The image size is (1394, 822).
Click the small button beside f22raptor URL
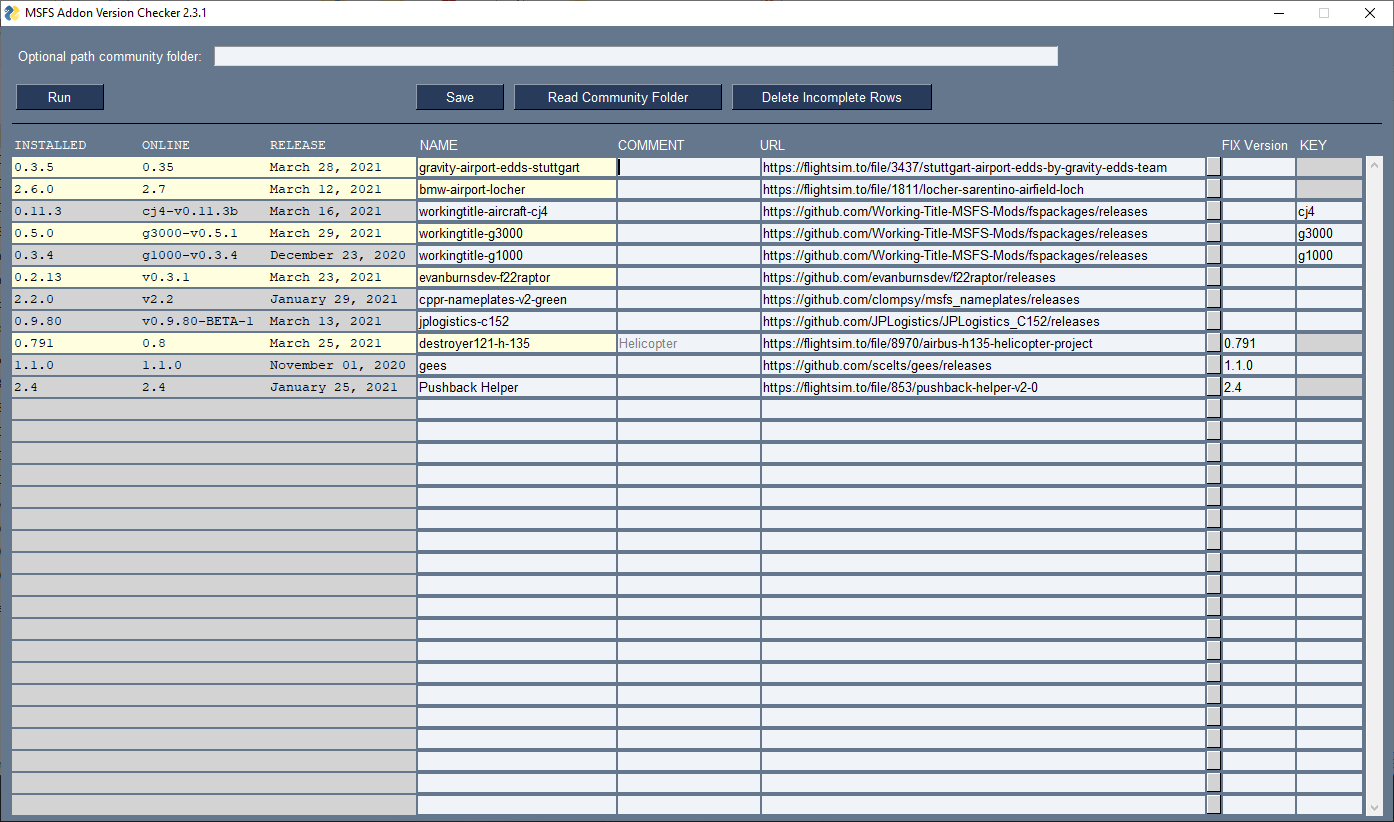click(x=1213, y=277)
